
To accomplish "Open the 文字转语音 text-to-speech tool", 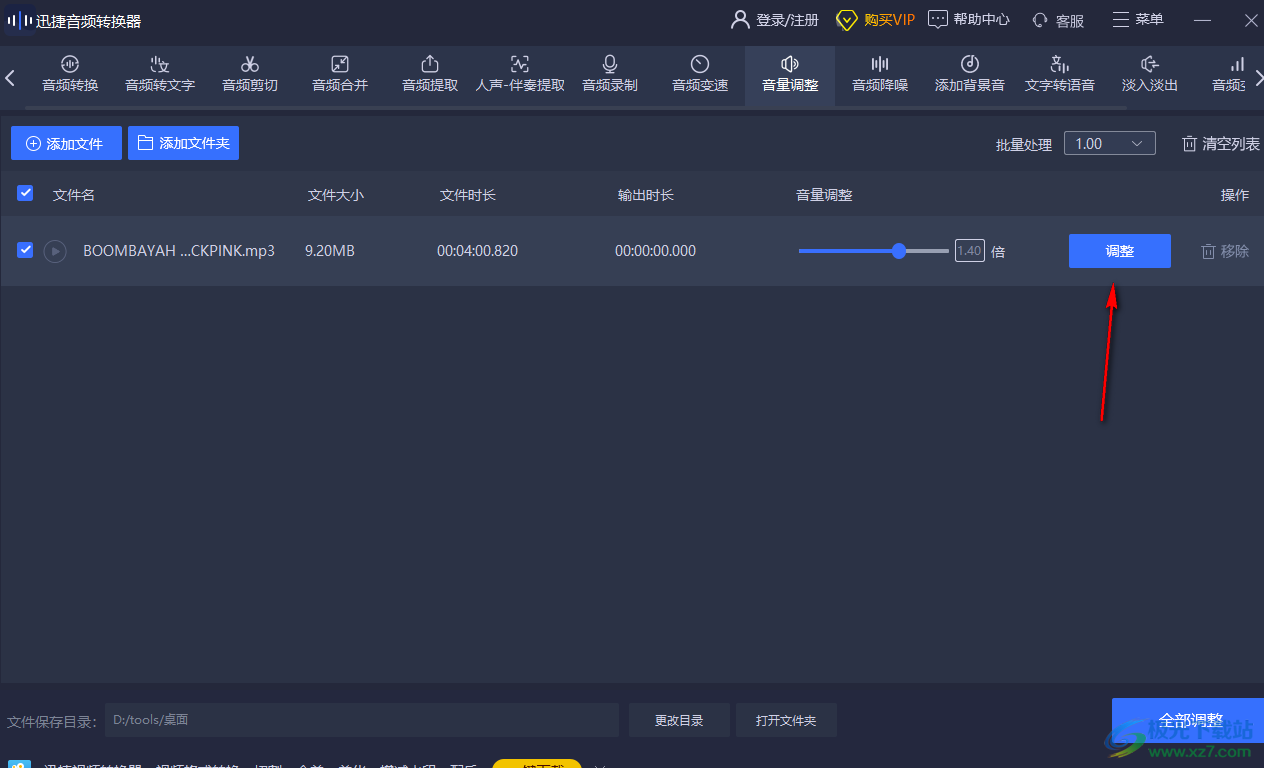I will pyautogui.click(x=1060, y=75).
